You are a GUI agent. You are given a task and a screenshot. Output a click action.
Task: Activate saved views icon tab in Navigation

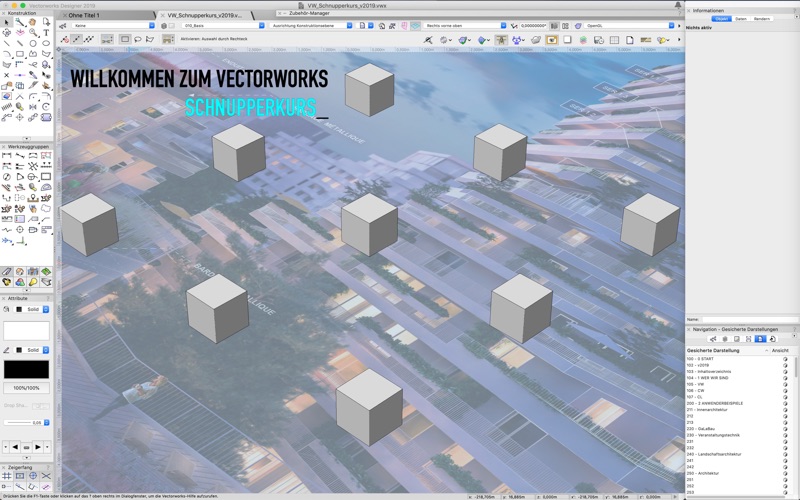[760, 339]
